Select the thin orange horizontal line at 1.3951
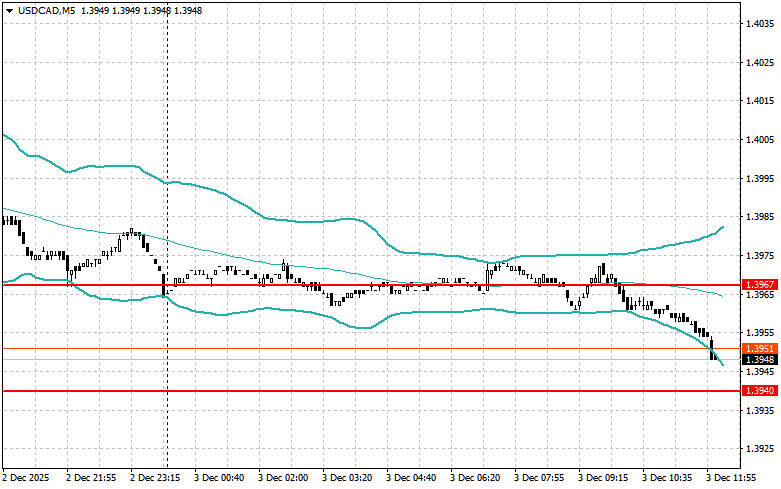The image size is (781, 489). 372,349
